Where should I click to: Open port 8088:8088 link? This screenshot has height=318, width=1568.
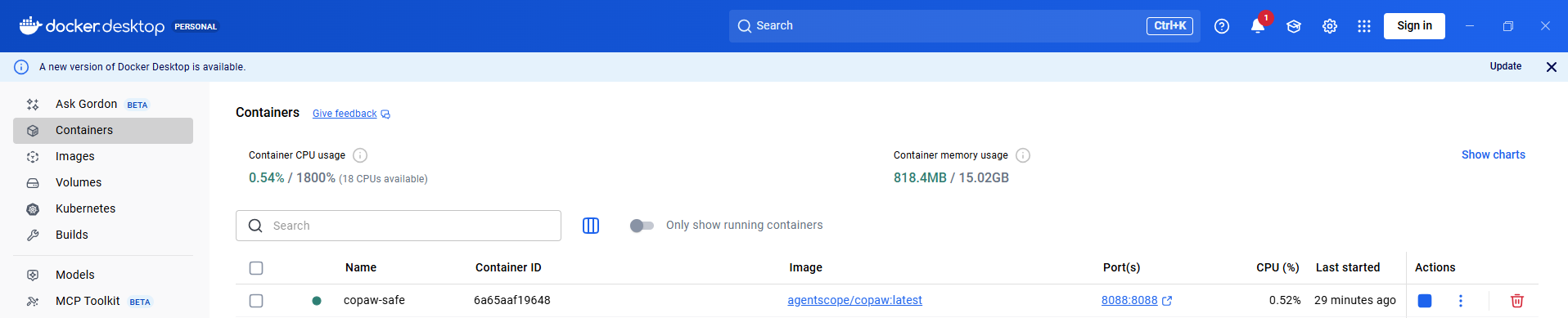(x=1129, y=300)
